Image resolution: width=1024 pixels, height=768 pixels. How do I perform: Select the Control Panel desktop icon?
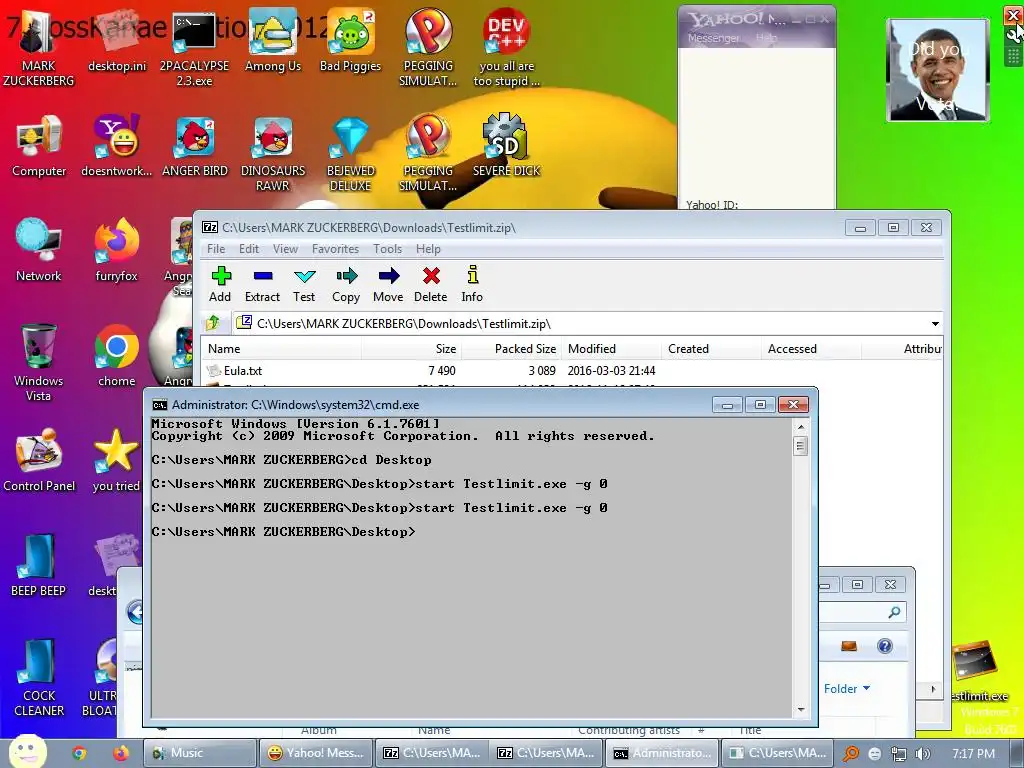[x=39, y=460]
